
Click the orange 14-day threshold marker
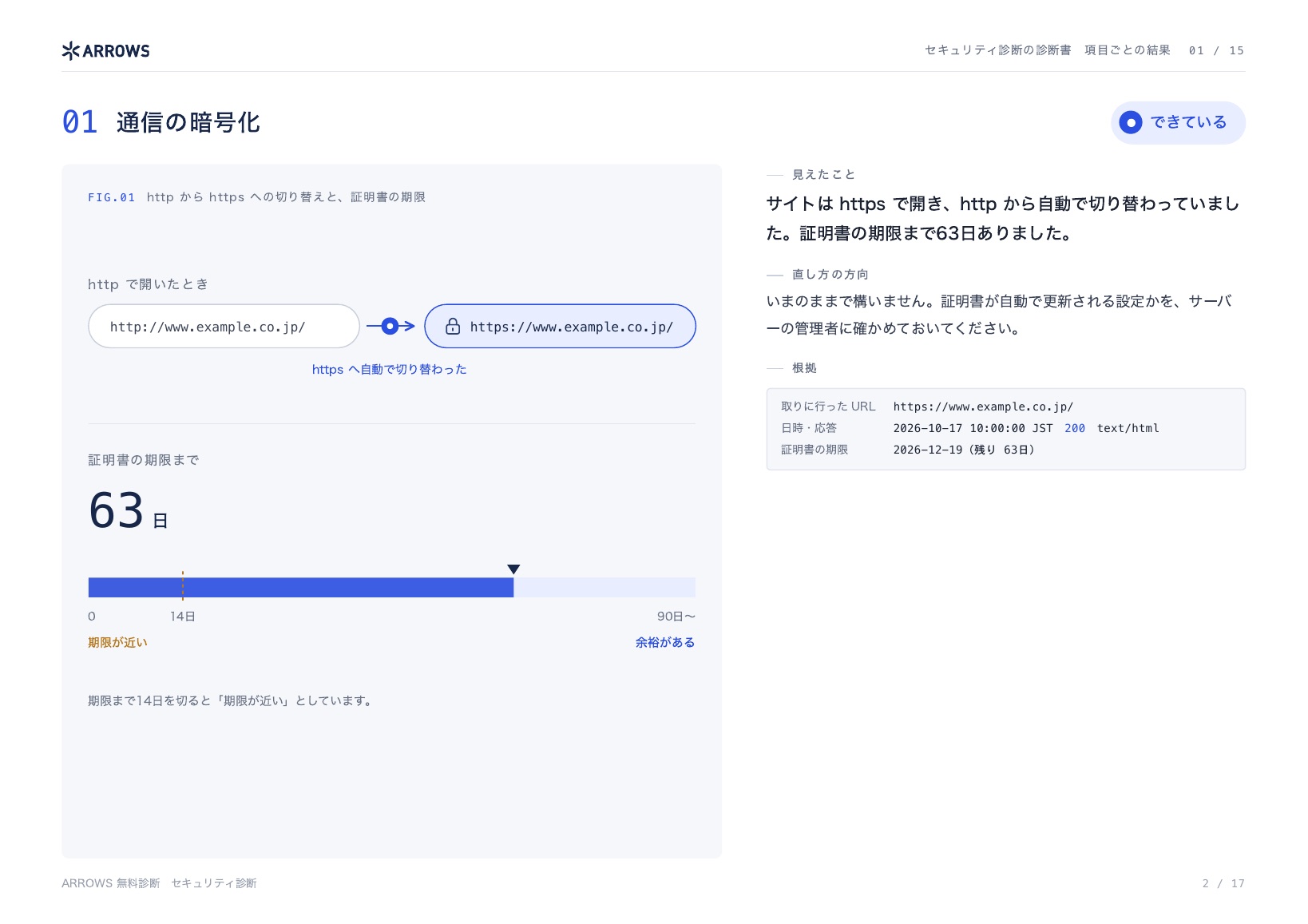click(183, 585)
